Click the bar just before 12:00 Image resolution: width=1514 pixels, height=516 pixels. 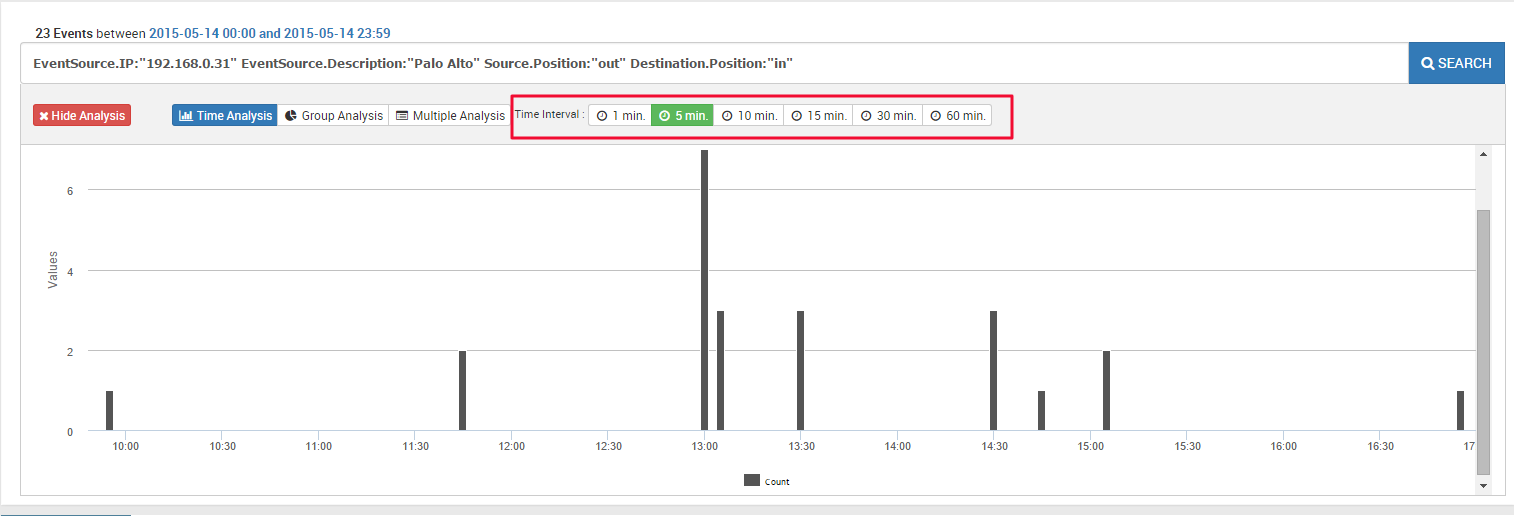[x=462, y=391]
